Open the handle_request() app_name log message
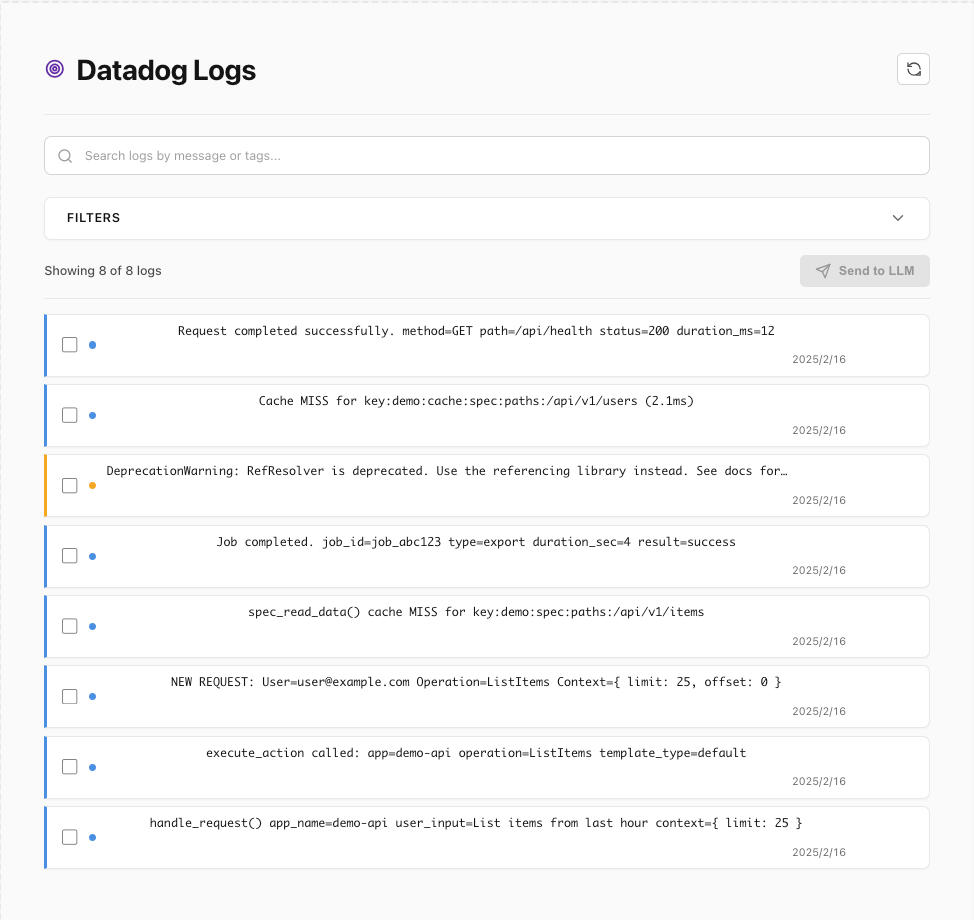Screen dimensions: 974x920 tap(476, 824)
